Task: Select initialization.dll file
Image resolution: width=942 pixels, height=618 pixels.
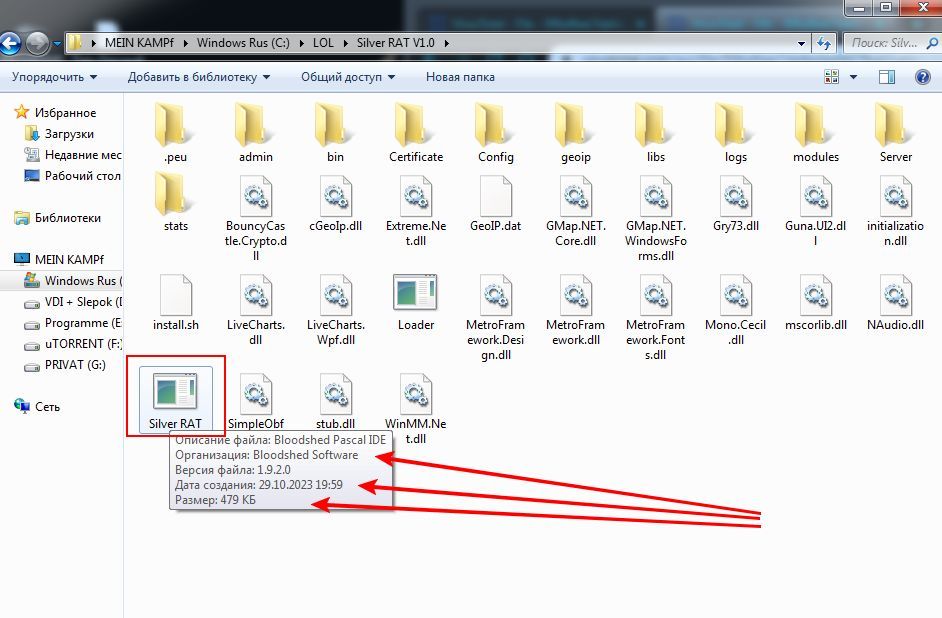Action: 895,211
